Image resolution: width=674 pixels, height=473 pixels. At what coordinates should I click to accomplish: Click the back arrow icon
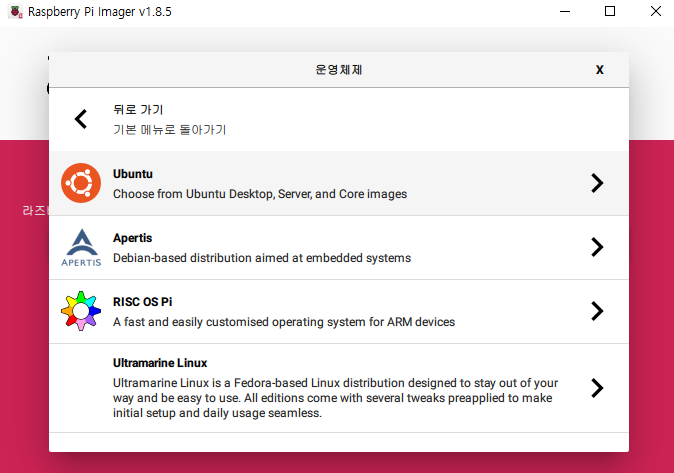[81, 119]
